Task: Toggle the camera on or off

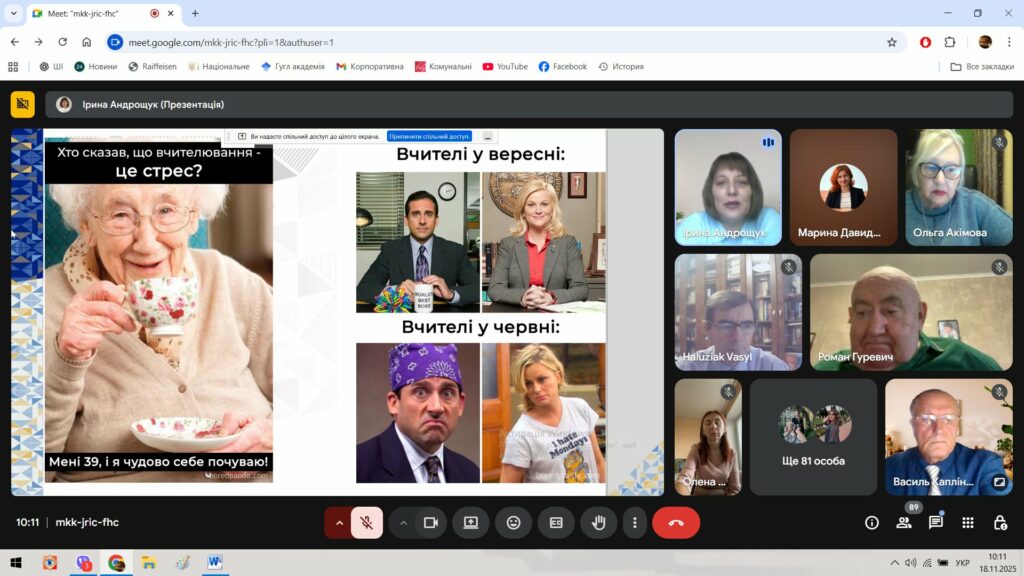Action: pyautogui.click(x=431, y=522)
